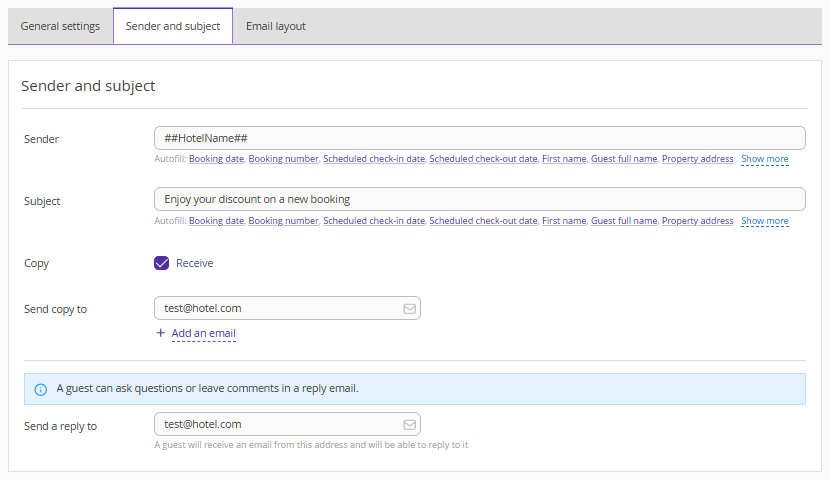Image resolution: width=830 pixels, height=480 pixels.
Task: Uncheck the Receive copy checkbox
Action: tap(161, 263)
